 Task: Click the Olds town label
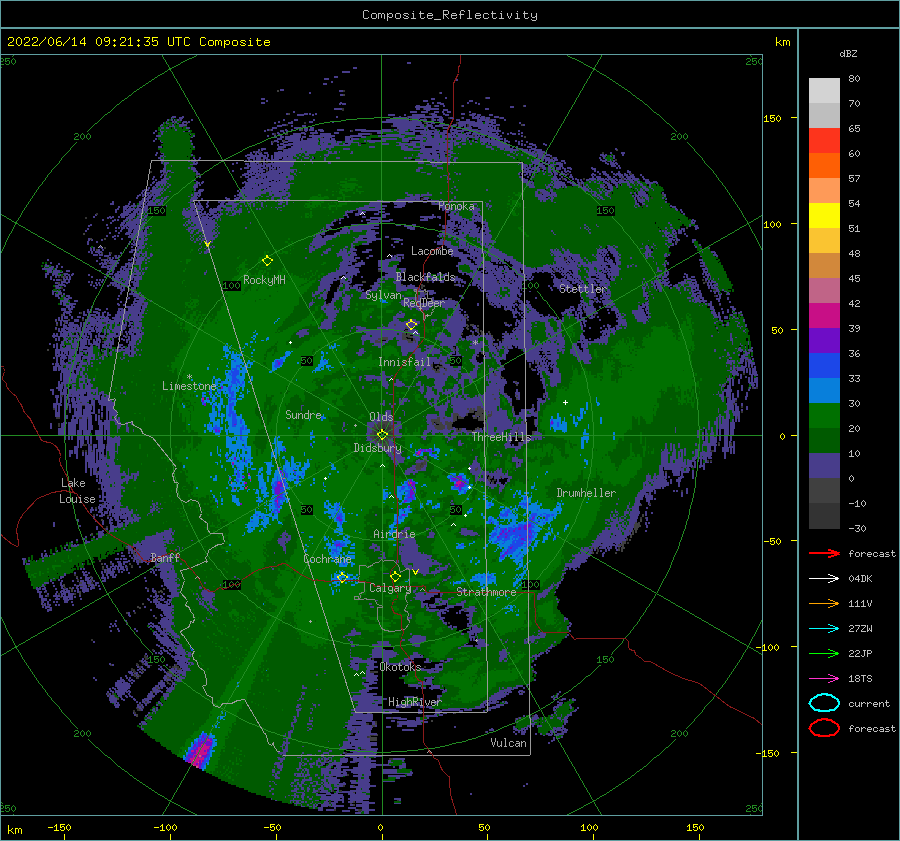tap(381, 417)
